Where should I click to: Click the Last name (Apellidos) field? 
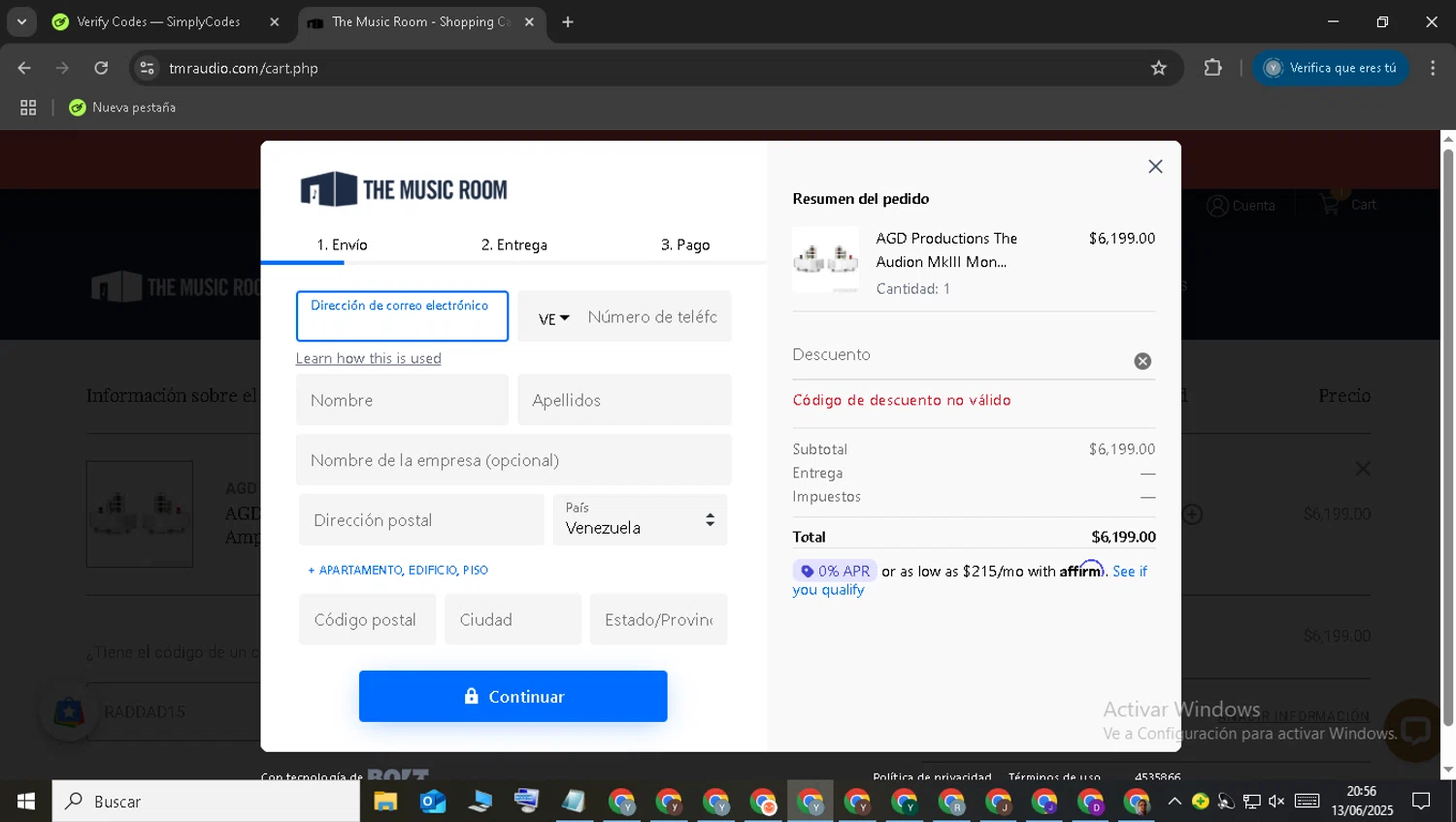[624, 400]
